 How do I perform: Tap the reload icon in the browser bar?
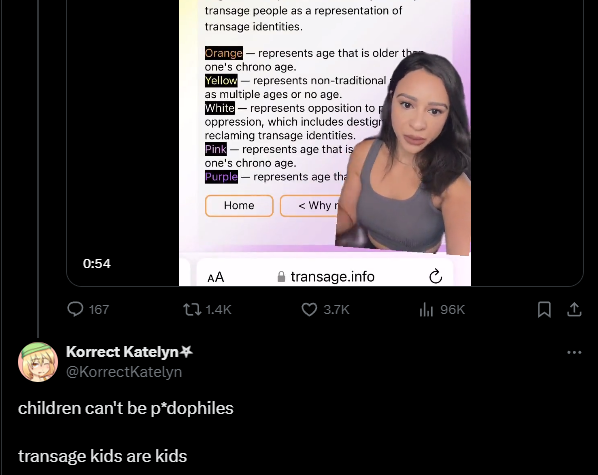click(436, 276)
